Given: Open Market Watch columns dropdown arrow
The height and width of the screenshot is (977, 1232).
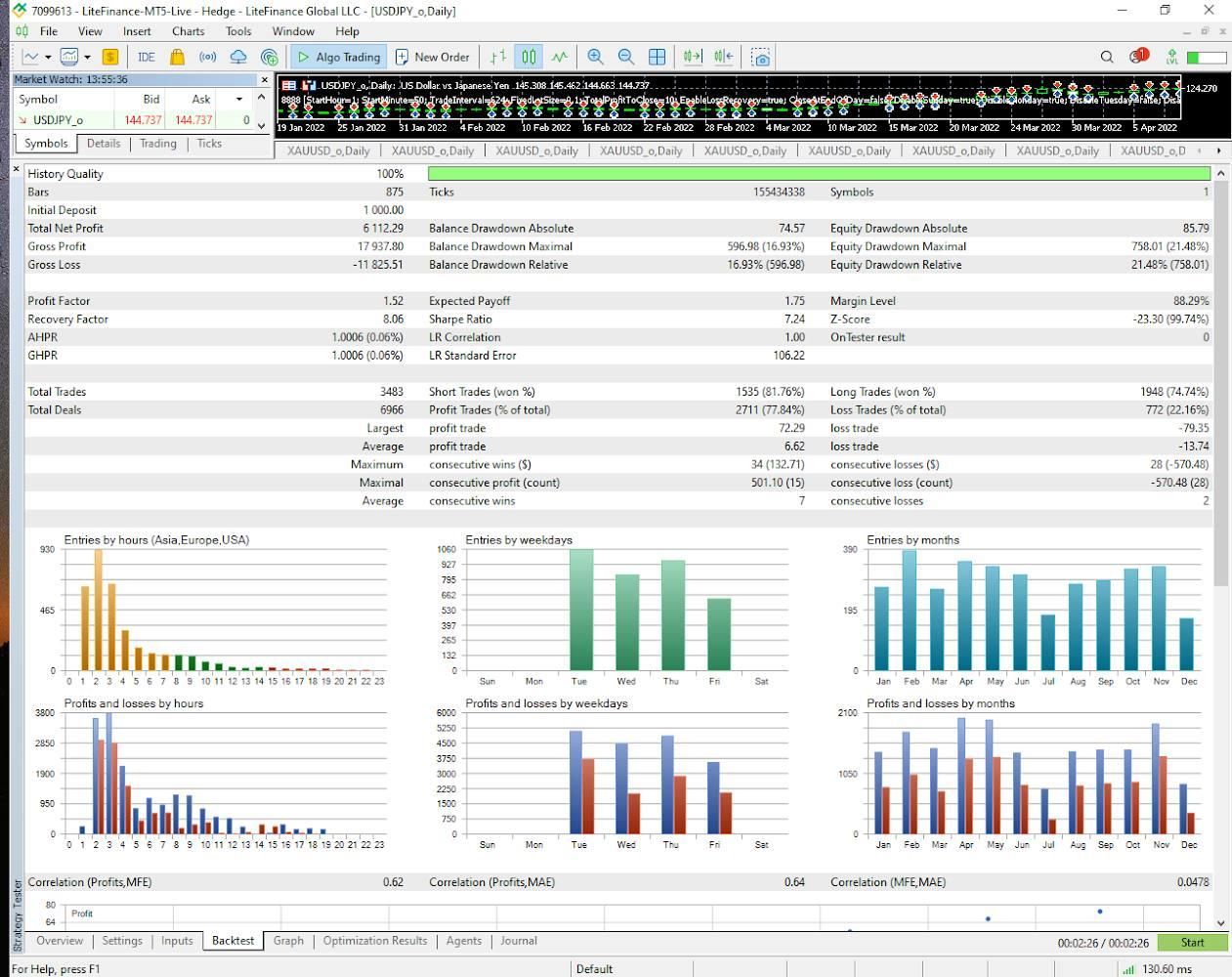Looking at the screenshot, I should [239, 99].
